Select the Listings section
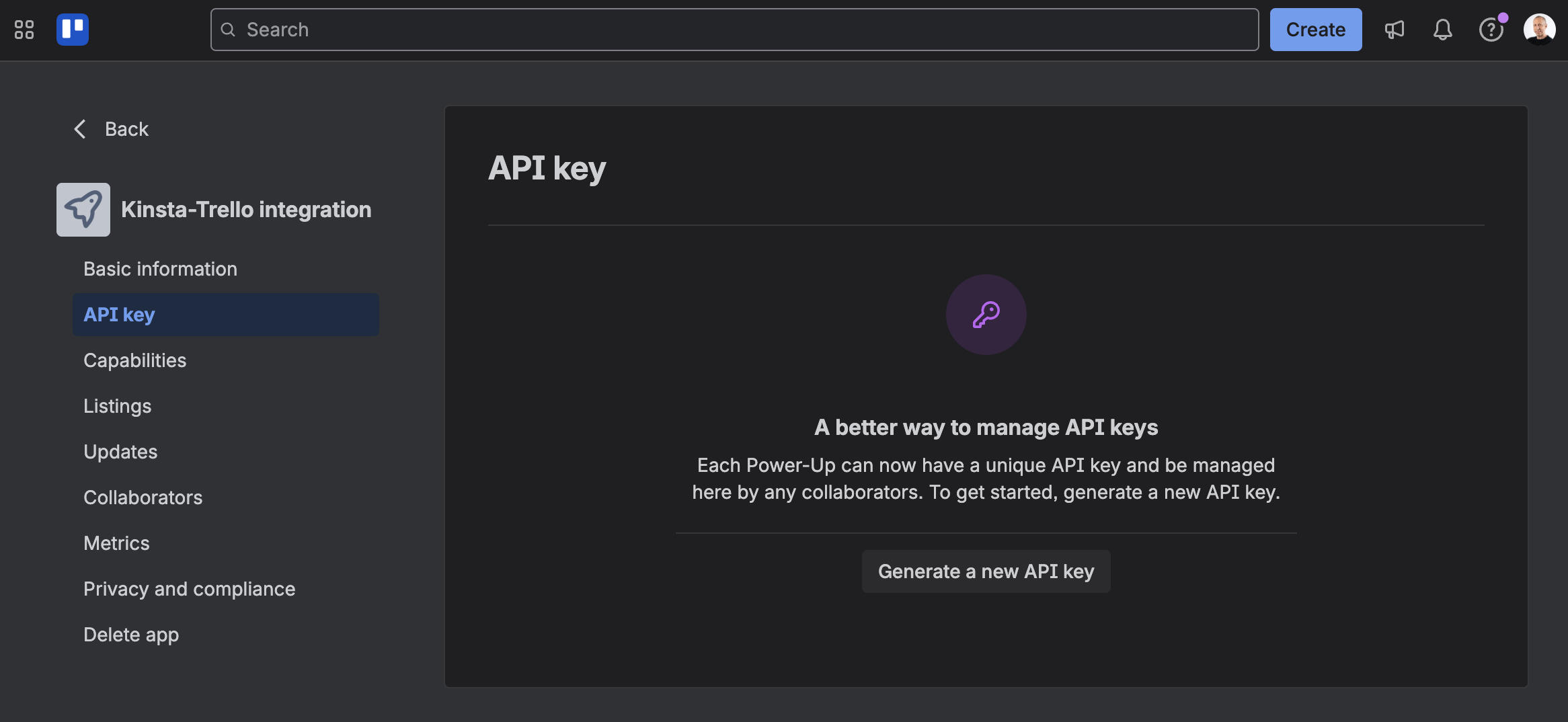1568x722 pixels. tap(117, 405)
